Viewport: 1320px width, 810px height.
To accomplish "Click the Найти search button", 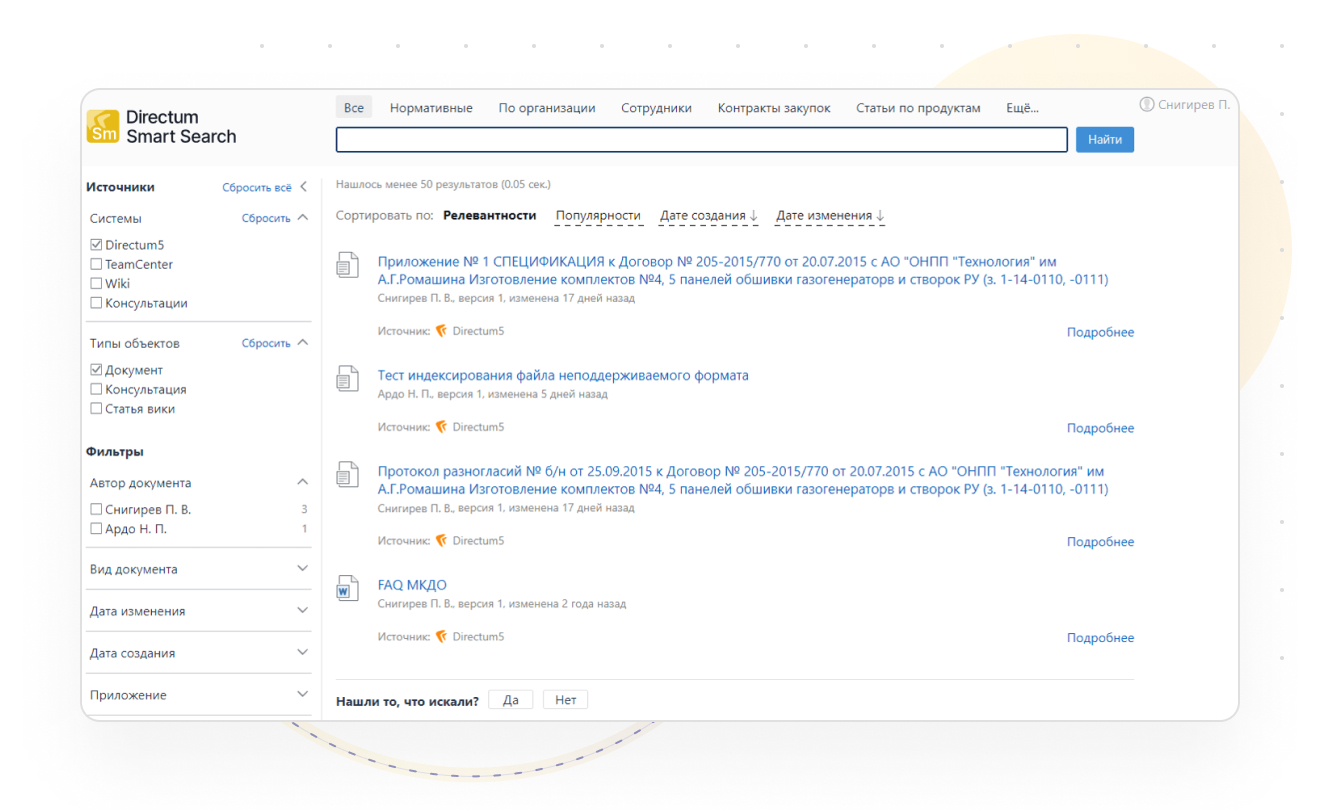I will [x=1105, y=140].
